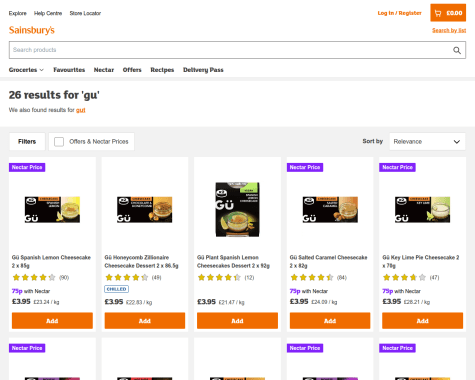Open the Help Centre link
The height and width of the screenshot is (380, 475).
pyautogui.click(x=48, y=13)
